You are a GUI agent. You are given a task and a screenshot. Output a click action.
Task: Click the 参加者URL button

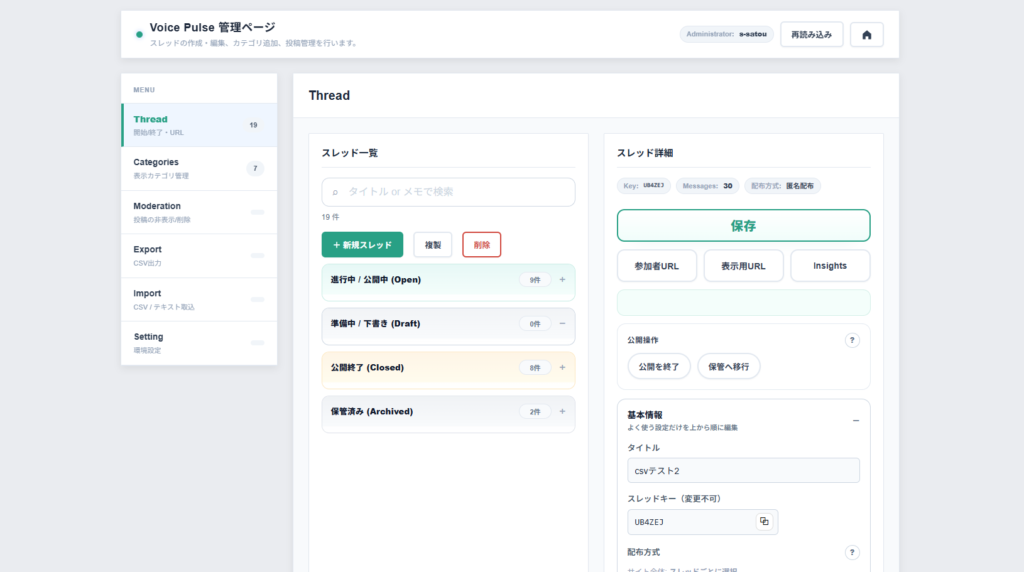[x=656, y=266]
